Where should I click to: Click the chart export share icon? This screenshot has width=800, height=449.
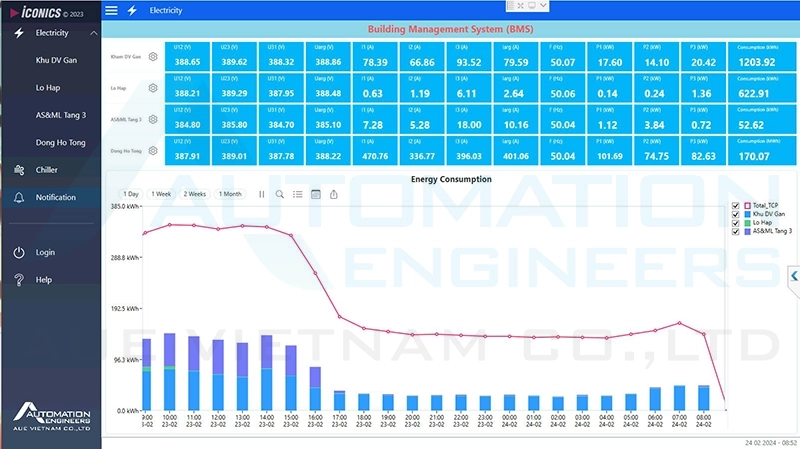(334, 194)
